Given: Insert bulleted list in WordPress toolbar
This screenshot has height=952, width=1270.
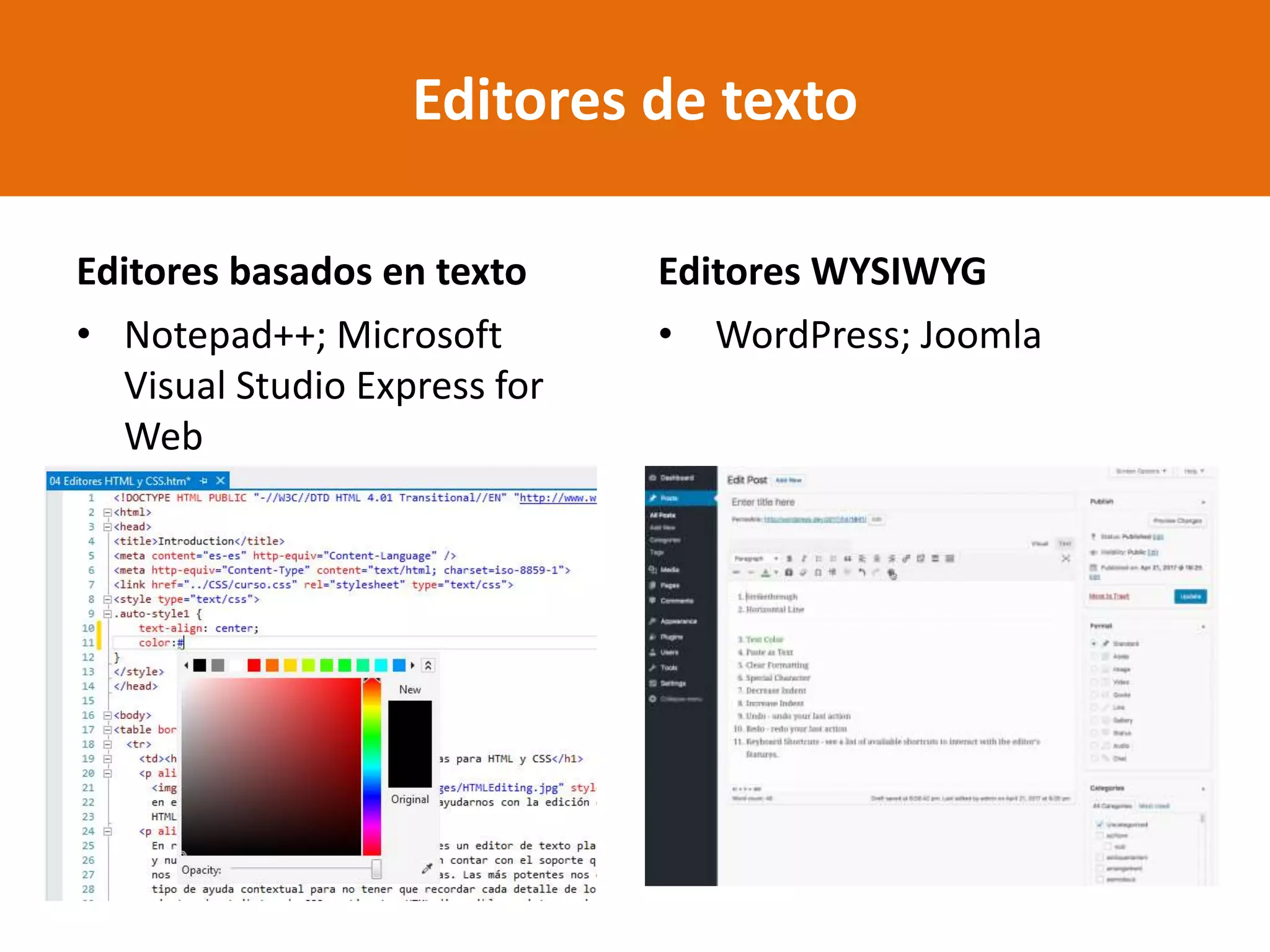Looking at the screenshot, I should [819, 558].
